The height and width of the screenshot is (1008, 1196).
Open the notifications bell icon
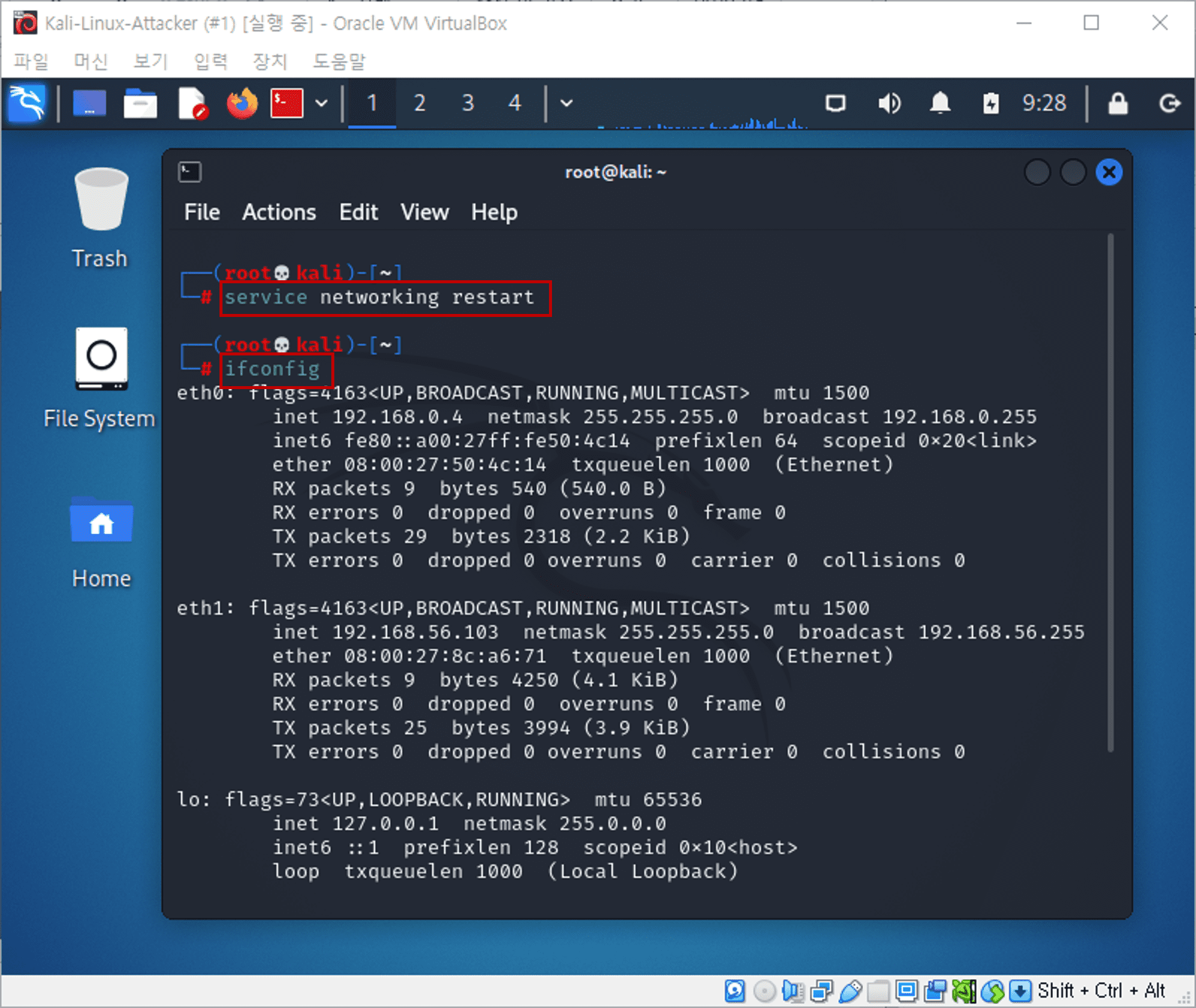point(940,103)
